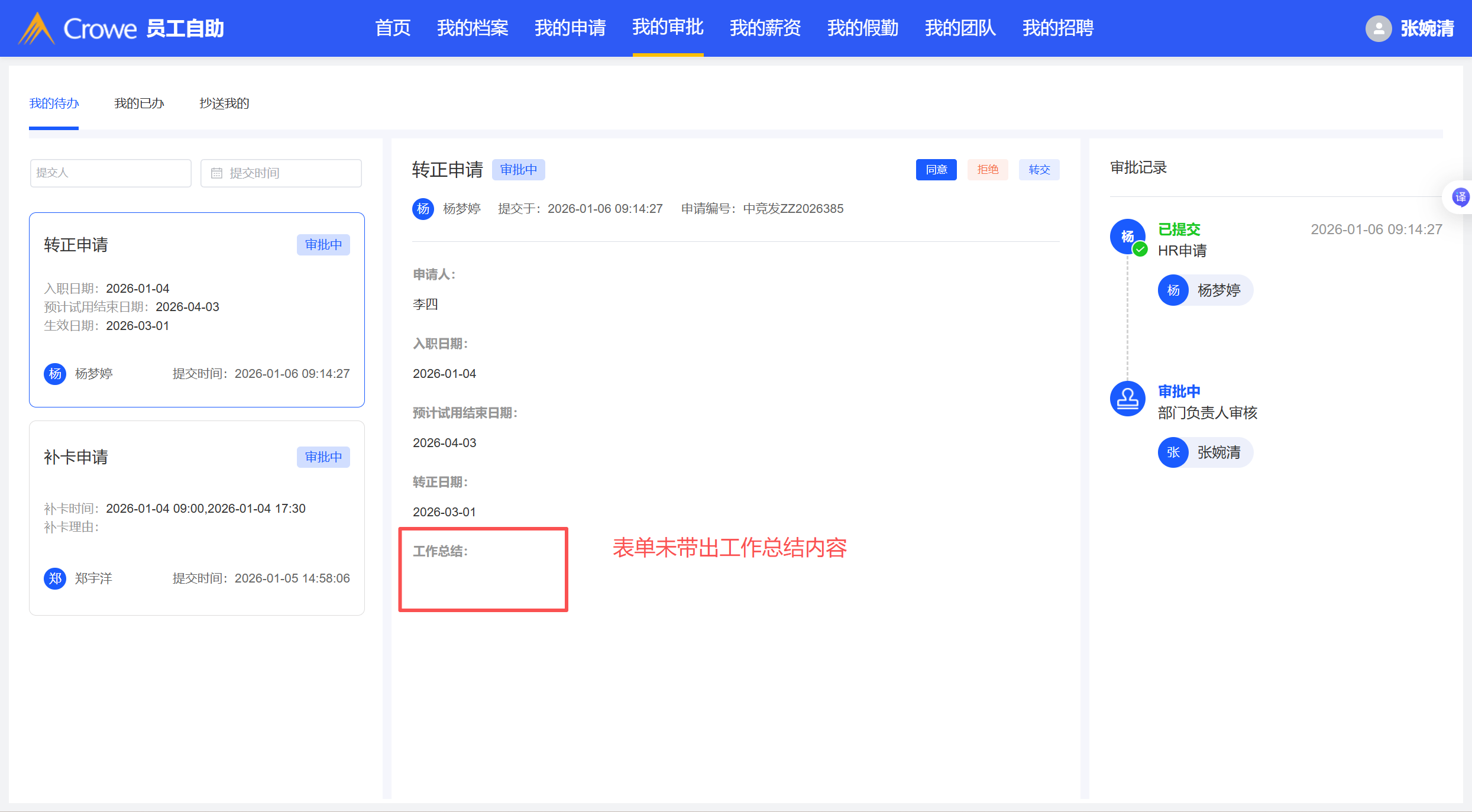Open 我的薪资 in top navigation
Image resolution: width=1472 pixels, height=812 pixels.
[765, 28]
